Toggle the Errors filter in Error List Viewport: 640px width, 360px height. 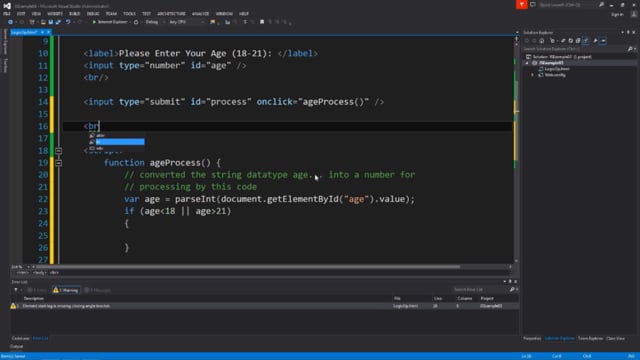(x=37, y=290)
